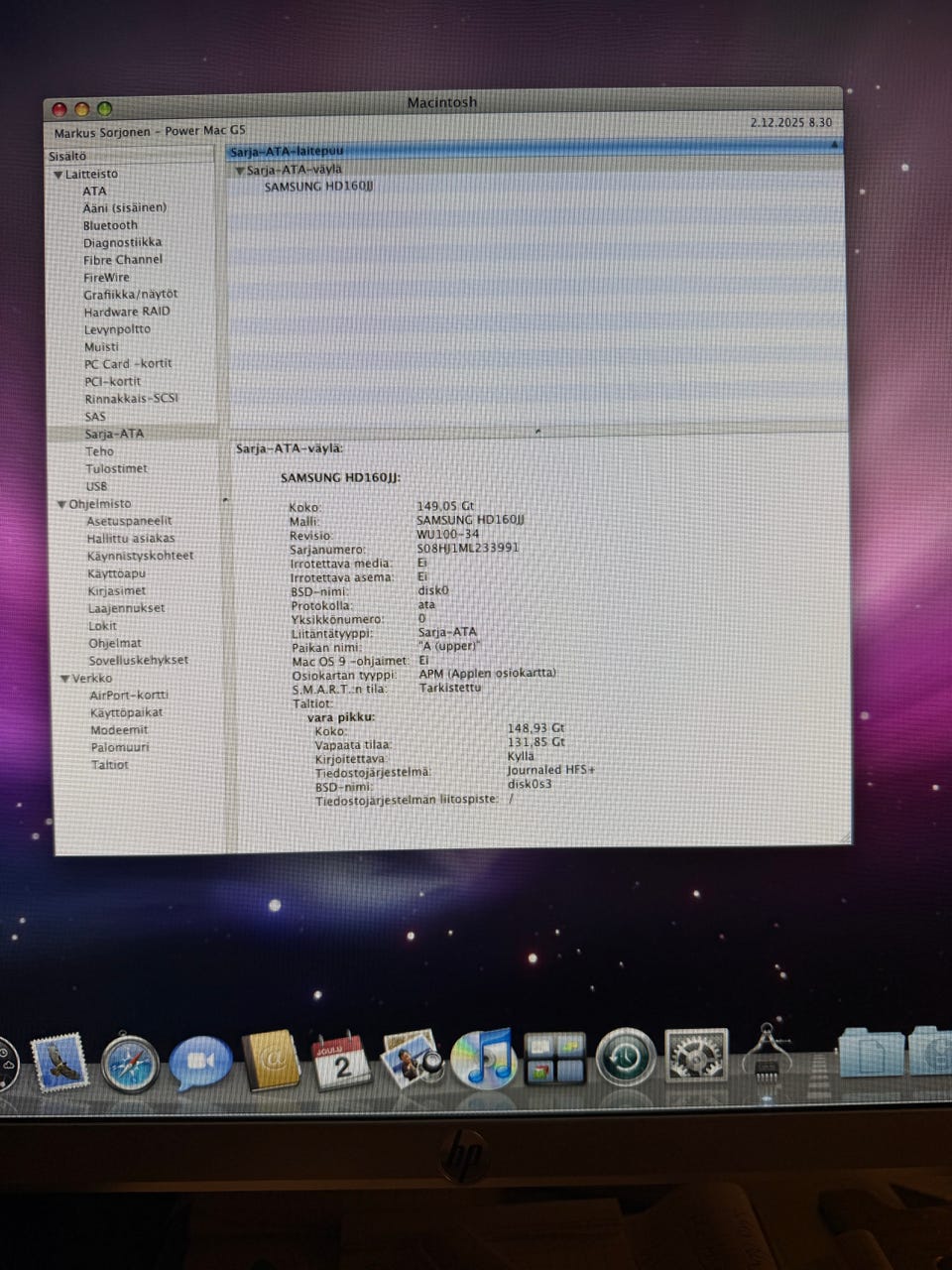The image size is (952, 1270).
Task: Click System Profiler icon in dock
Action: 768,1054
